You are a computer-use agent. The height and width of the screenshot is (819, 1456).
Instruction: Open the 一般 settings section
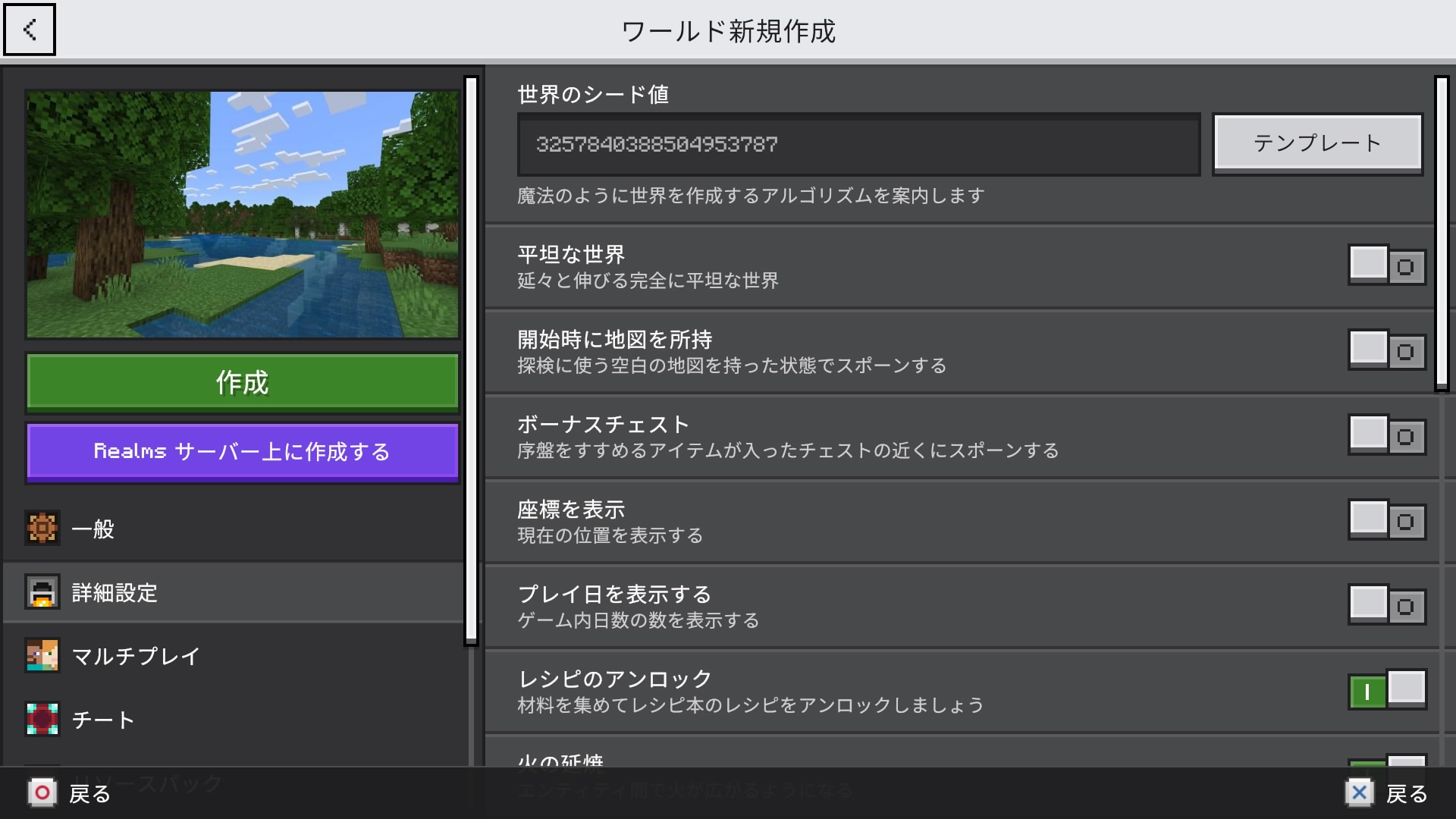click(x=234, y=529)
